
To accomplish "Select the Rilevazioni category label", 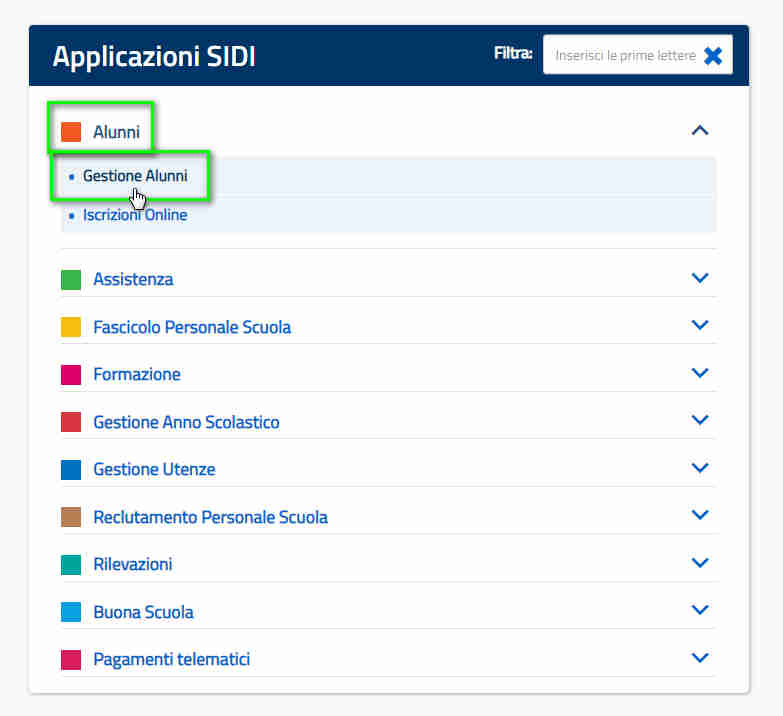I will (x=133, y=564).
